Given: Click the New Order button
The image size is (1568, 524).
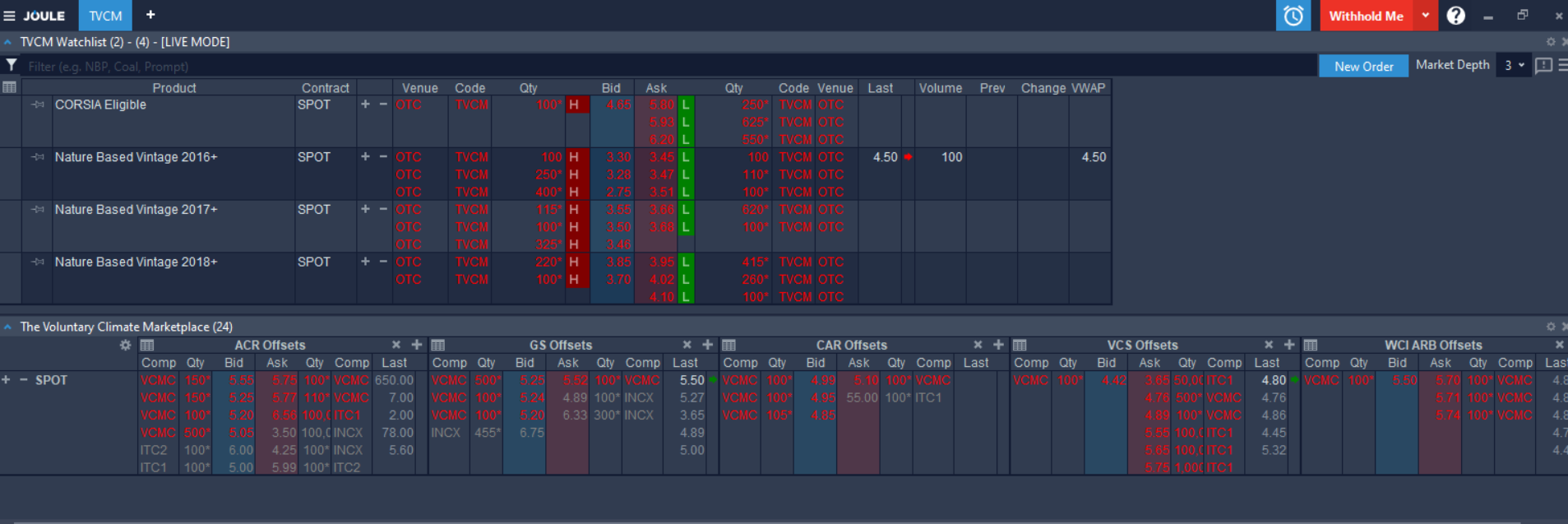Looking at the screenshot, I should click(1363, 66).
